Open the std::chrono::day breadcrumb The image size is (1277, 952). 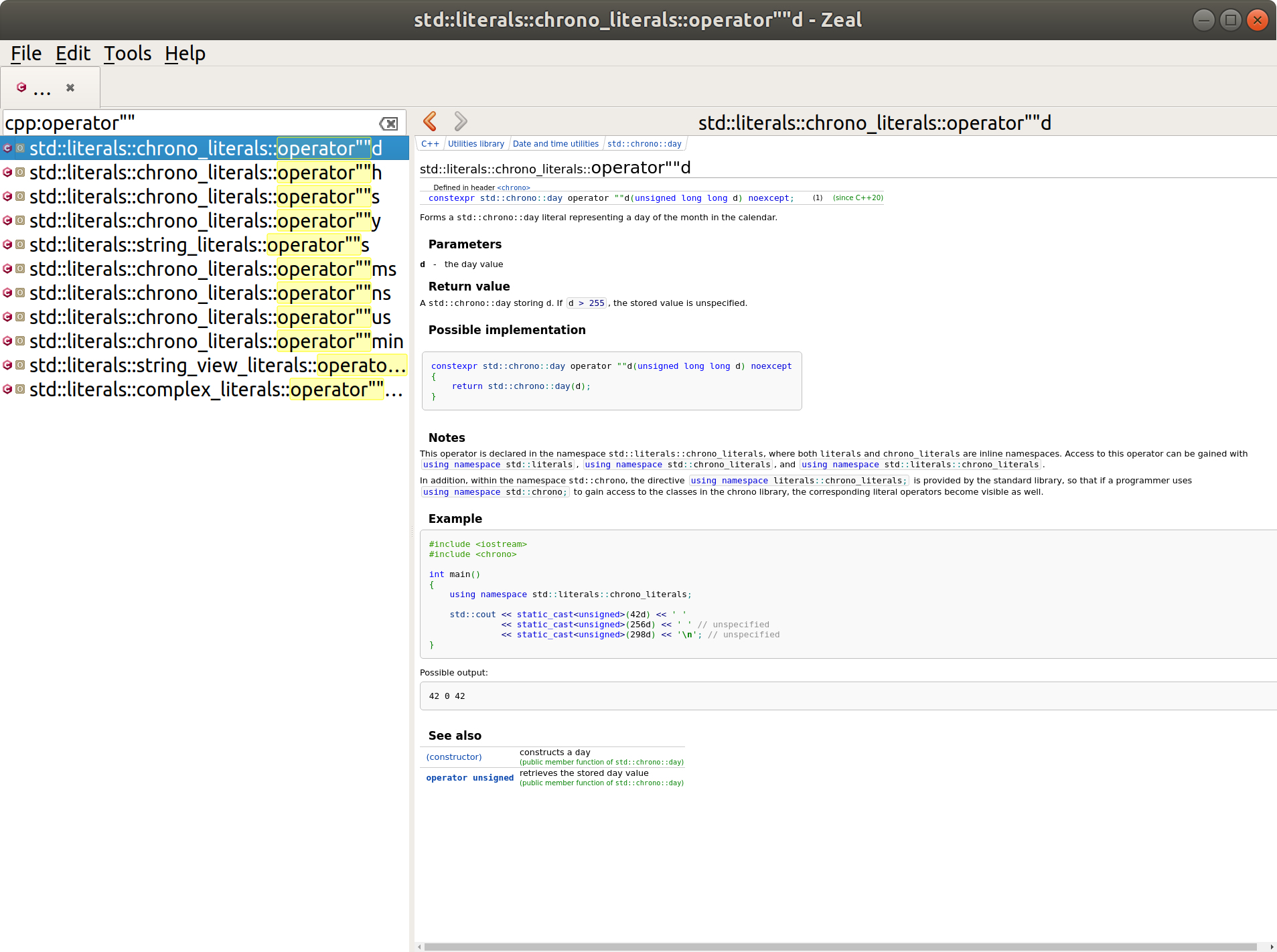click(x=644, y=143)
